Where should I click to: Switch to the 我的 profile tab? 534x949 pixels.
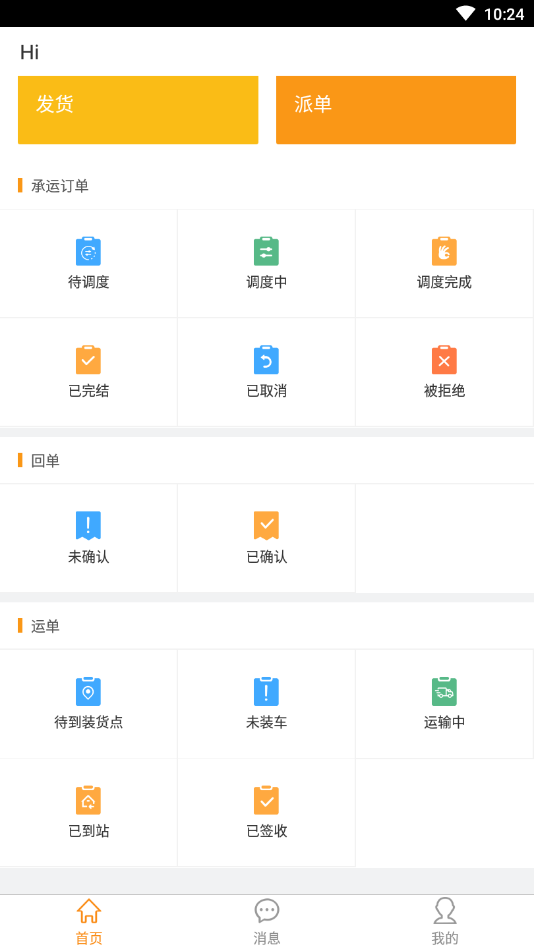tap(444, 922)
